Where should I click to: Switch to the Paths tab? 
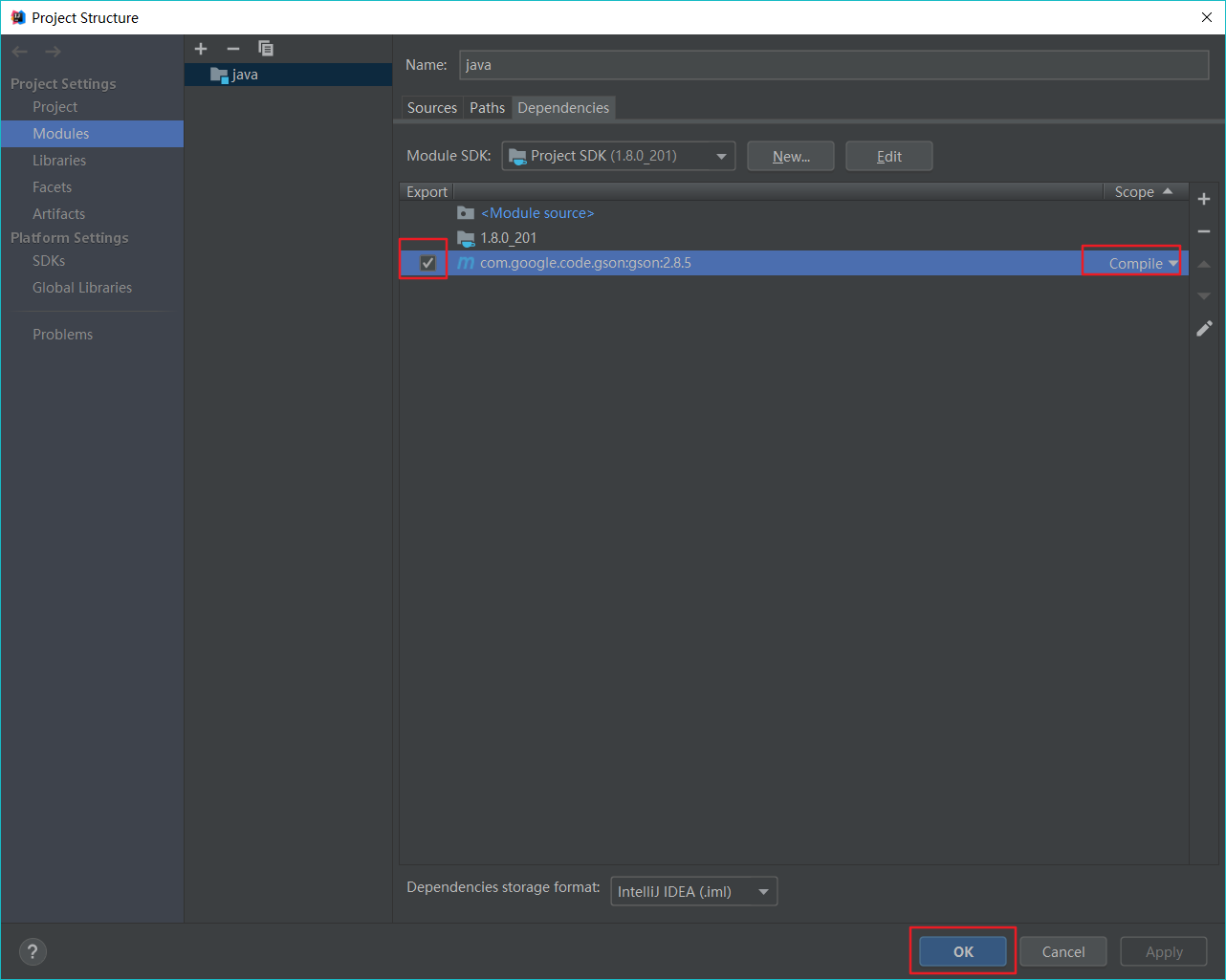487,108
